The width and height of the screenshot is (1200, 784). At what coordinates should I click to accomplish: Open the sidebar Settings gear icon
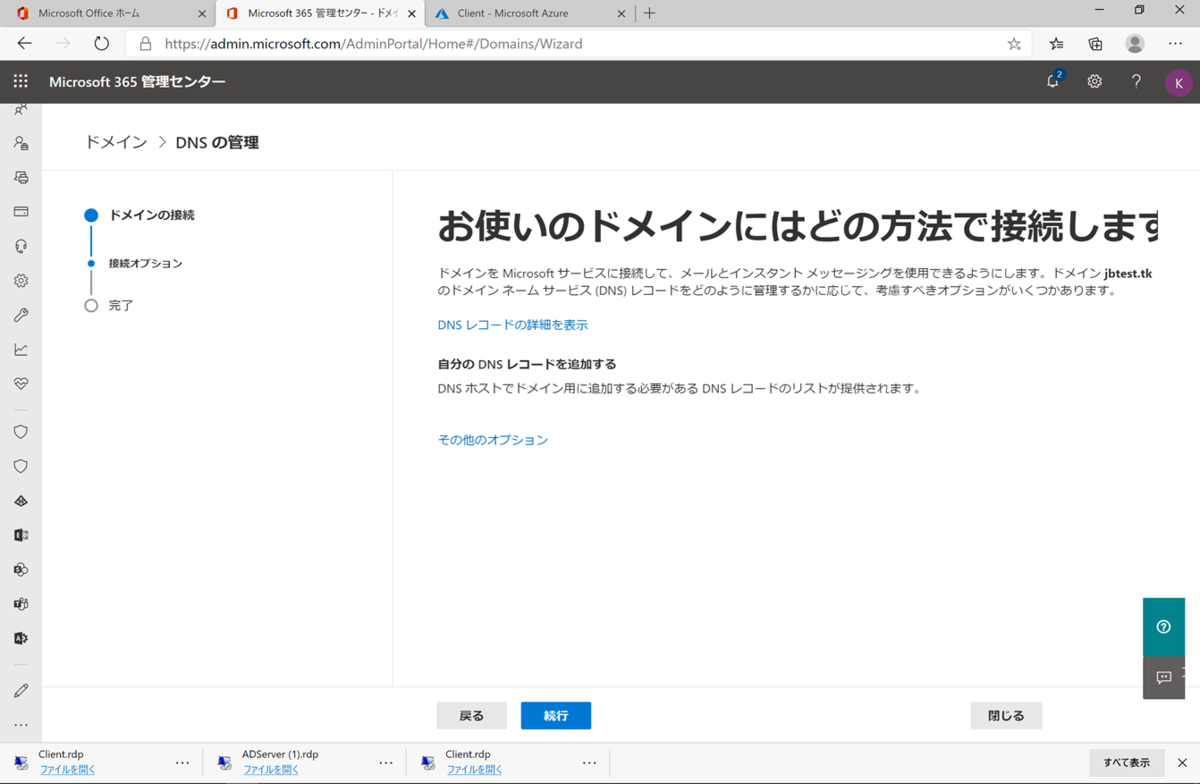pyautogui.click(x=21, y=281)
